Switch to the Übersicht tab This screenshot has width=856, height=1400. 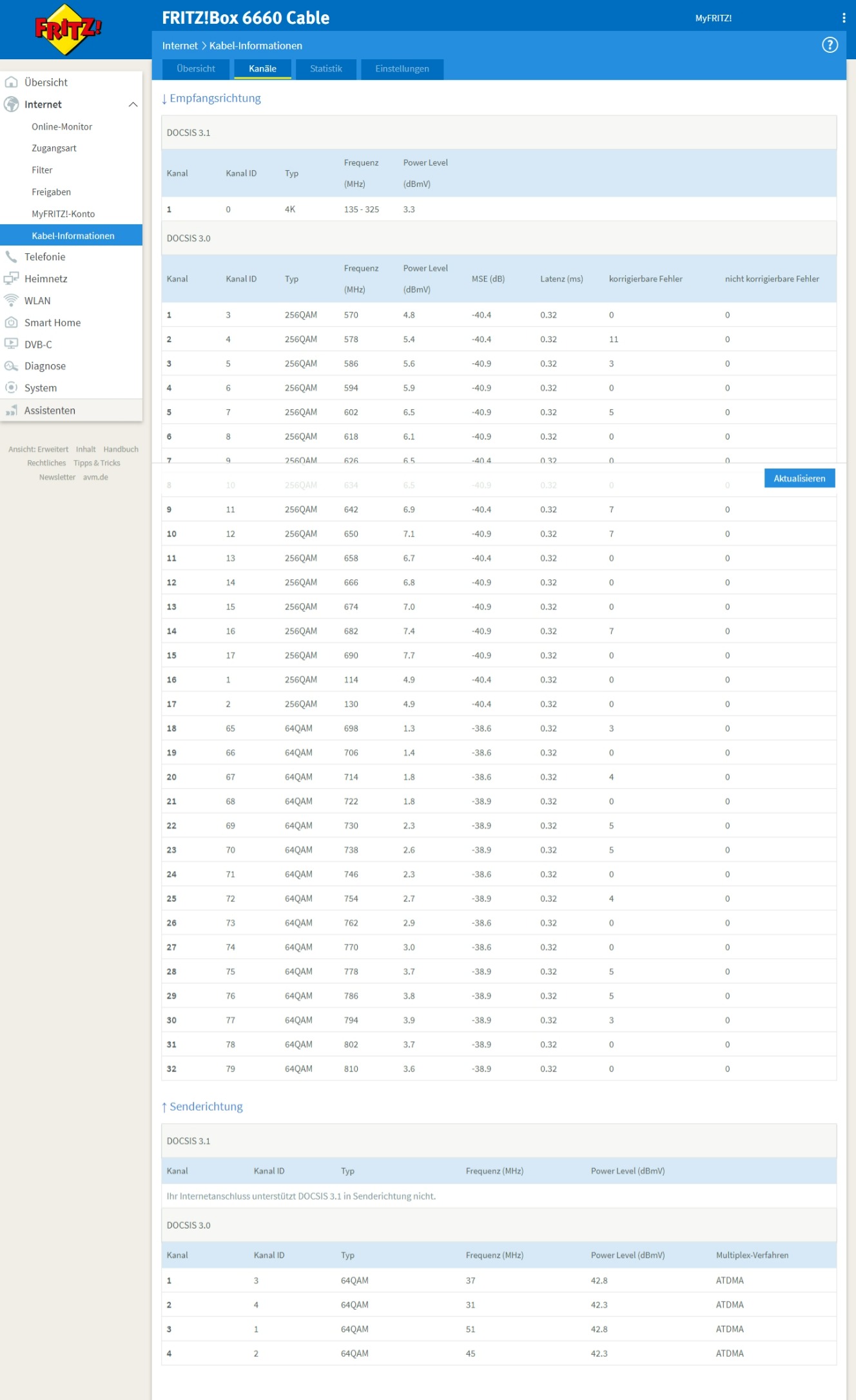pyautogui.click(x=196, y=69)
